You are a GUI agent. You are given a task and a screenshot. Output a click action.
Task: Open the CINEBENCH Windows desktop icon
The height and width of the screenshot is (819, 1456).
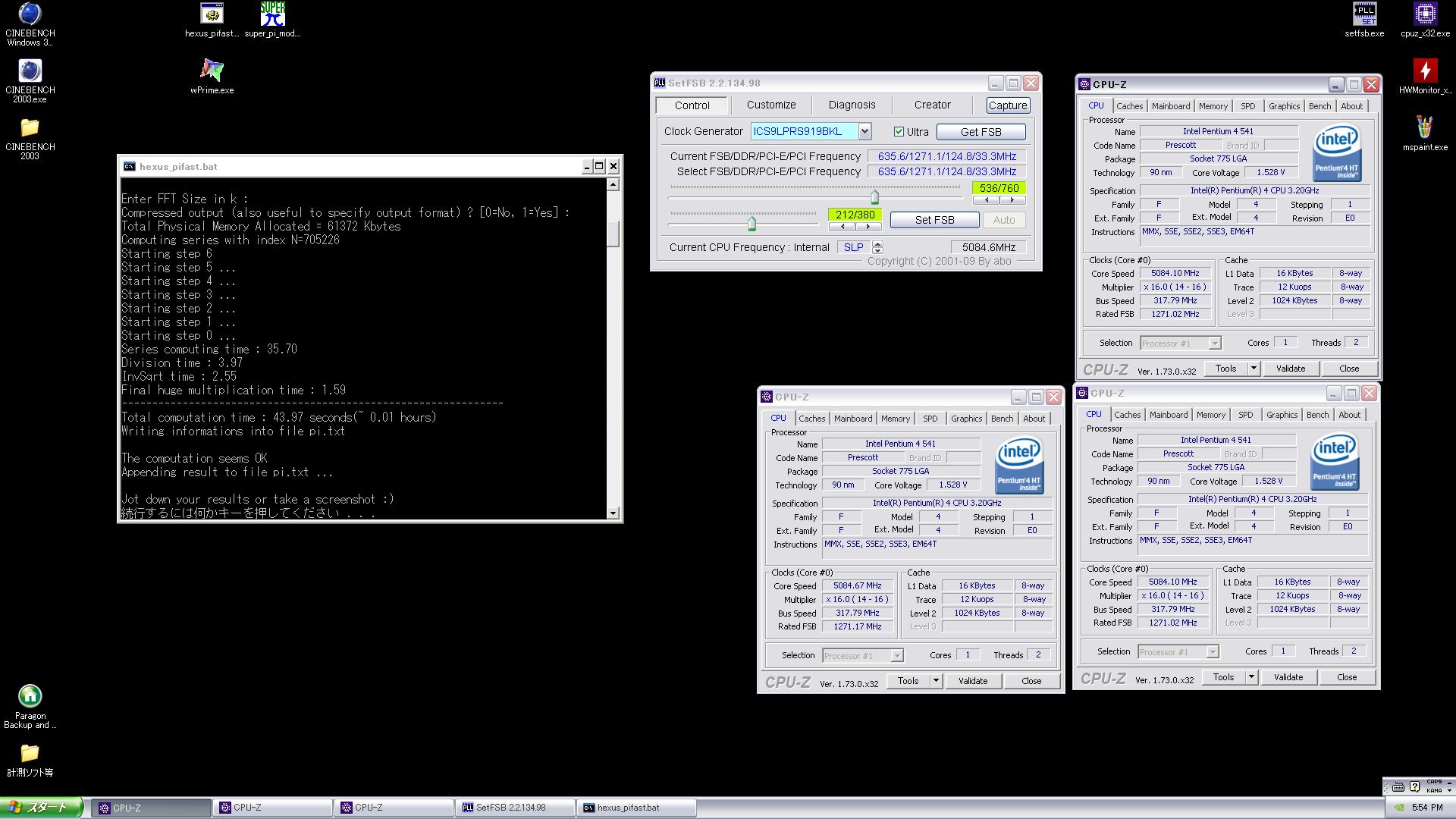[x=30, y=24]
